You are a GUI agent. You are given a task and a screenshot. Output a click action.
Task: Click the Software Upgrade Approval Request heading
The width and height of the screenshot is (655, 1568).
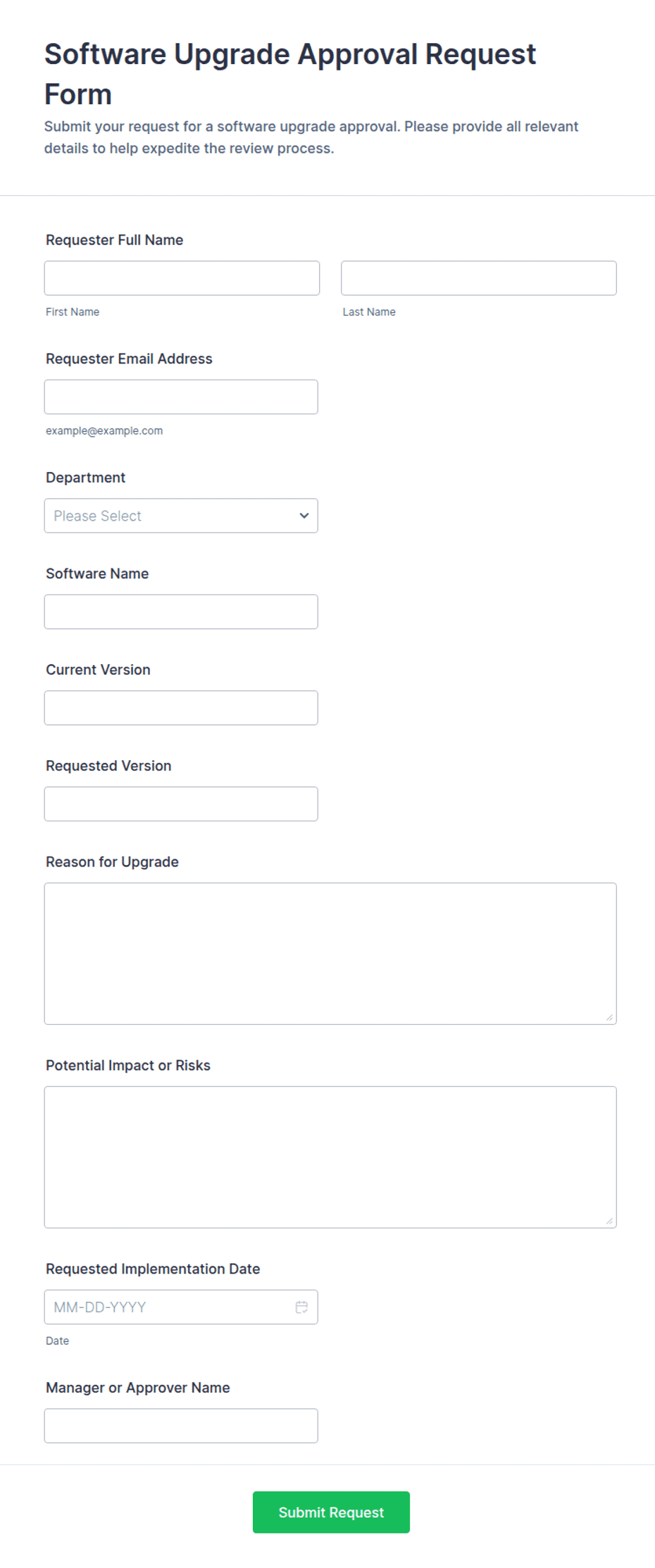point(290,74)
